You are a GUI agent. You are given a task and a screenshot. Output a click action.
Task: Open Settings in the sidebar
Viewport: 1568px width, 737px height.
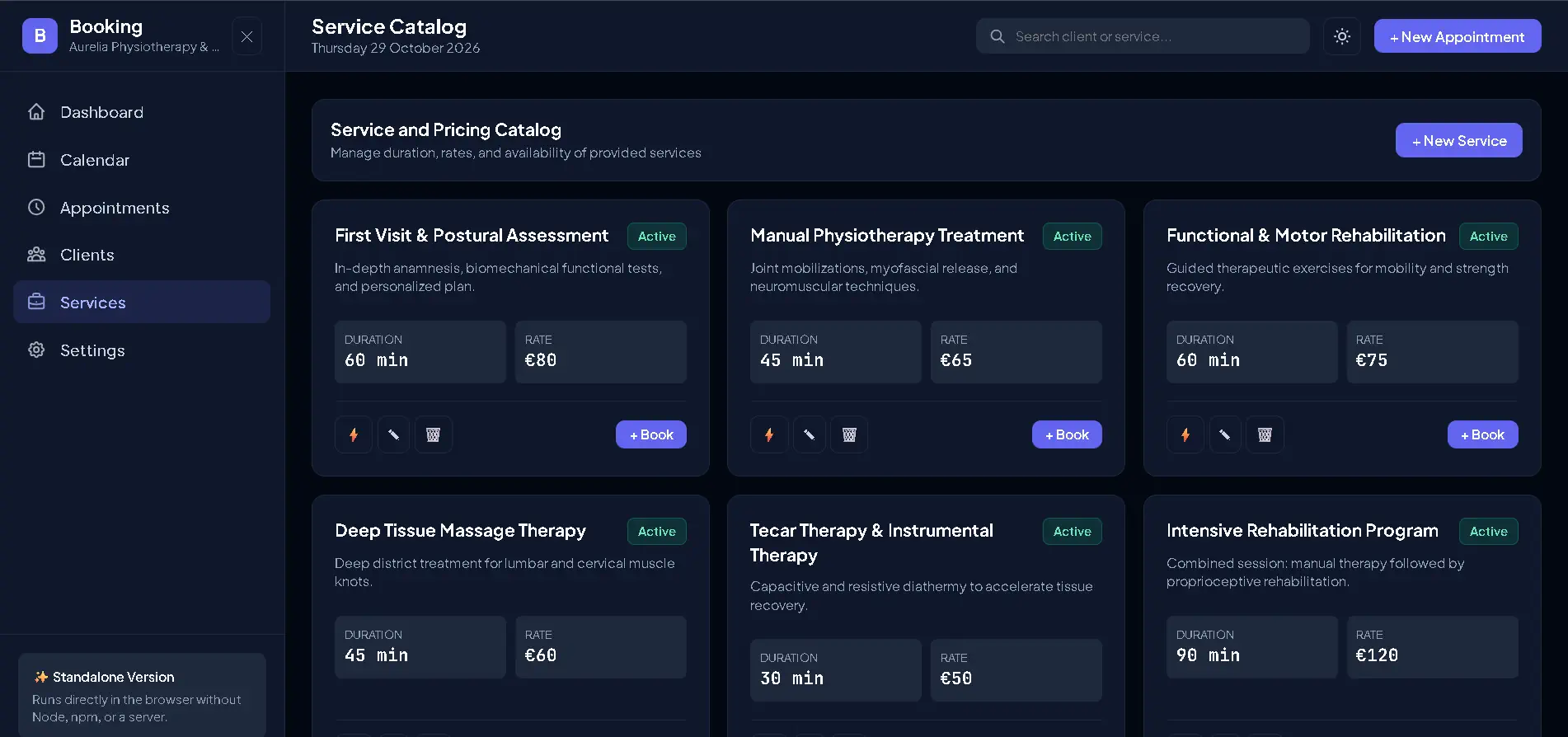(x=142, y=350)
